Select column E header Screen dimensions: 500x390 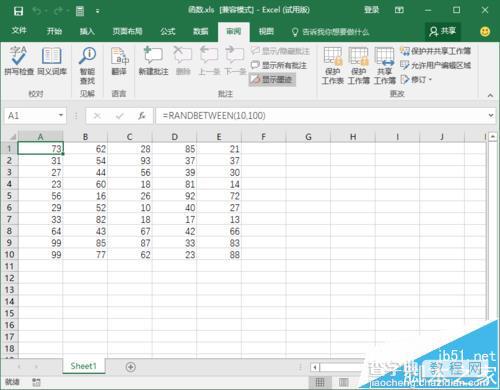[x=219, y=137]
